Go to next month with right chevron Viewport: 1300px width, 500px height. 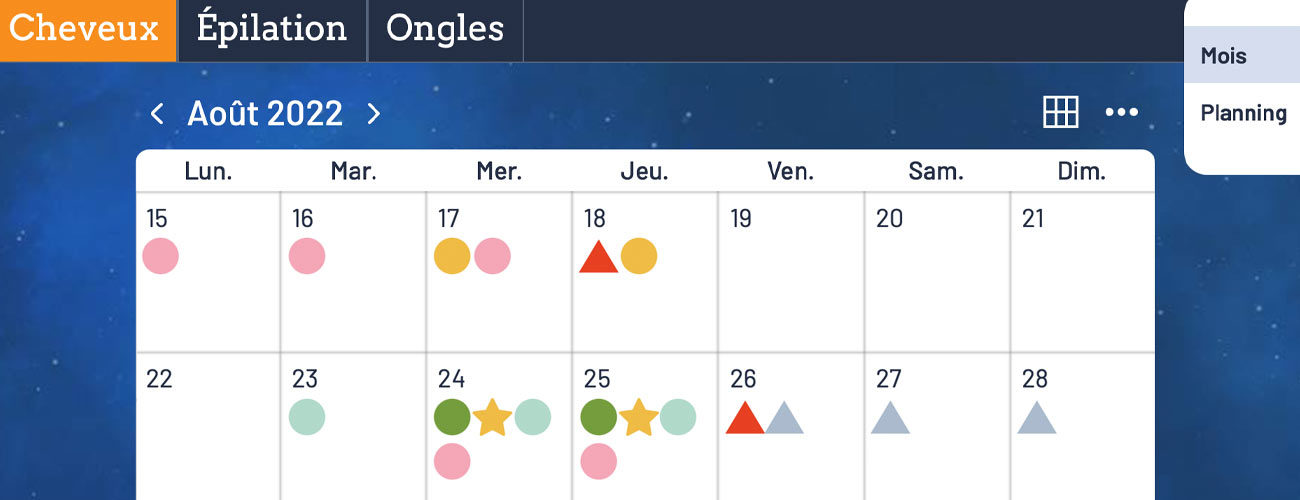tap(373, 114)
